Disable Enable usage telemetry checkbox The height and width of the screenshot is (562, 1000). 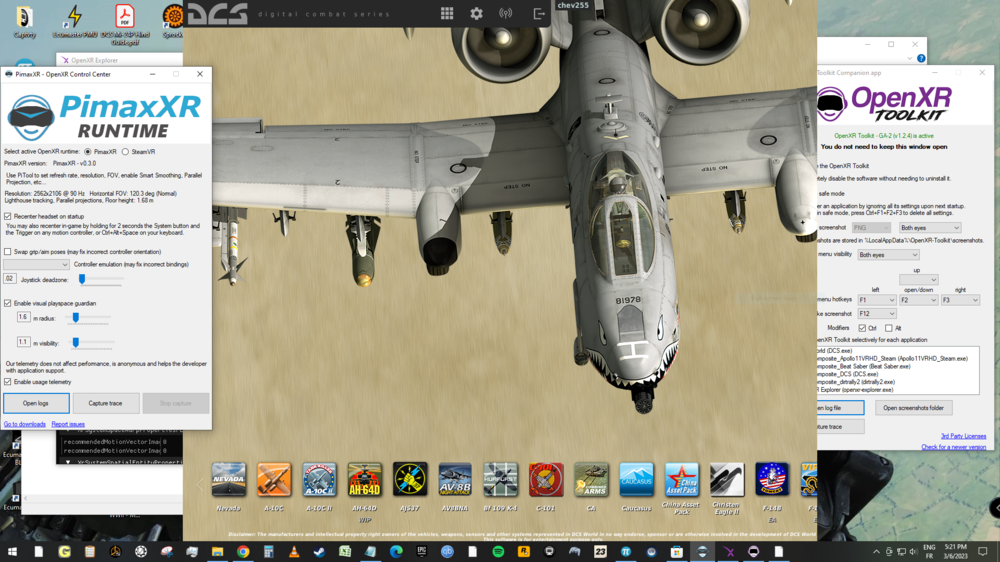tap(8, 382)
